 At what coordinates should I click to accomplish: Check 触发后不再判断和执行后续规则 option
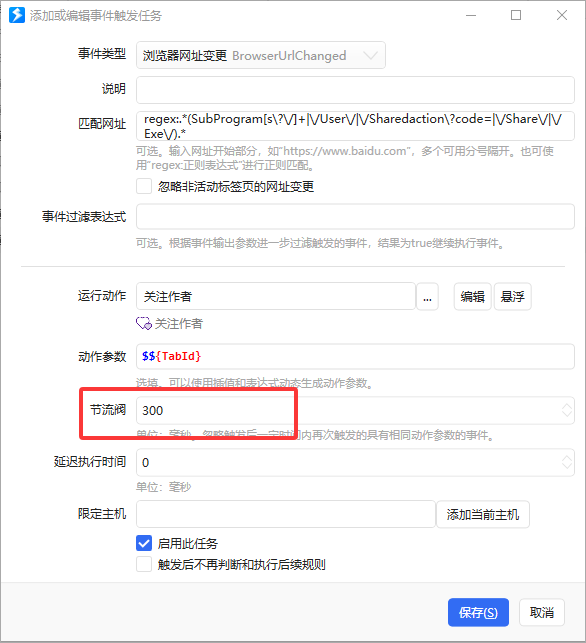[144, 564]
